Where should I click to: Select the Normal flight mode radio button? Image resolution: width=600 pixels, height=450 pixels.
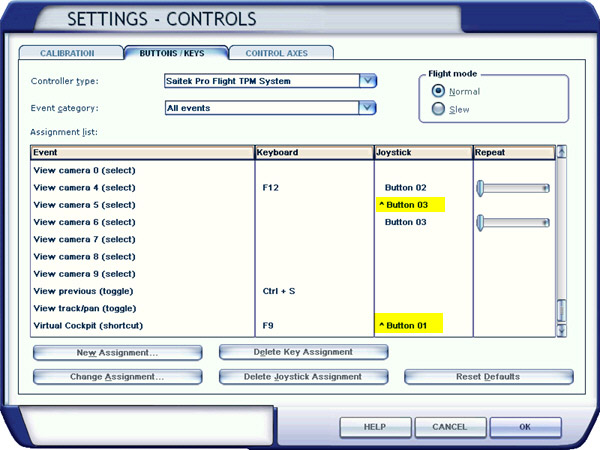[438, 91]
